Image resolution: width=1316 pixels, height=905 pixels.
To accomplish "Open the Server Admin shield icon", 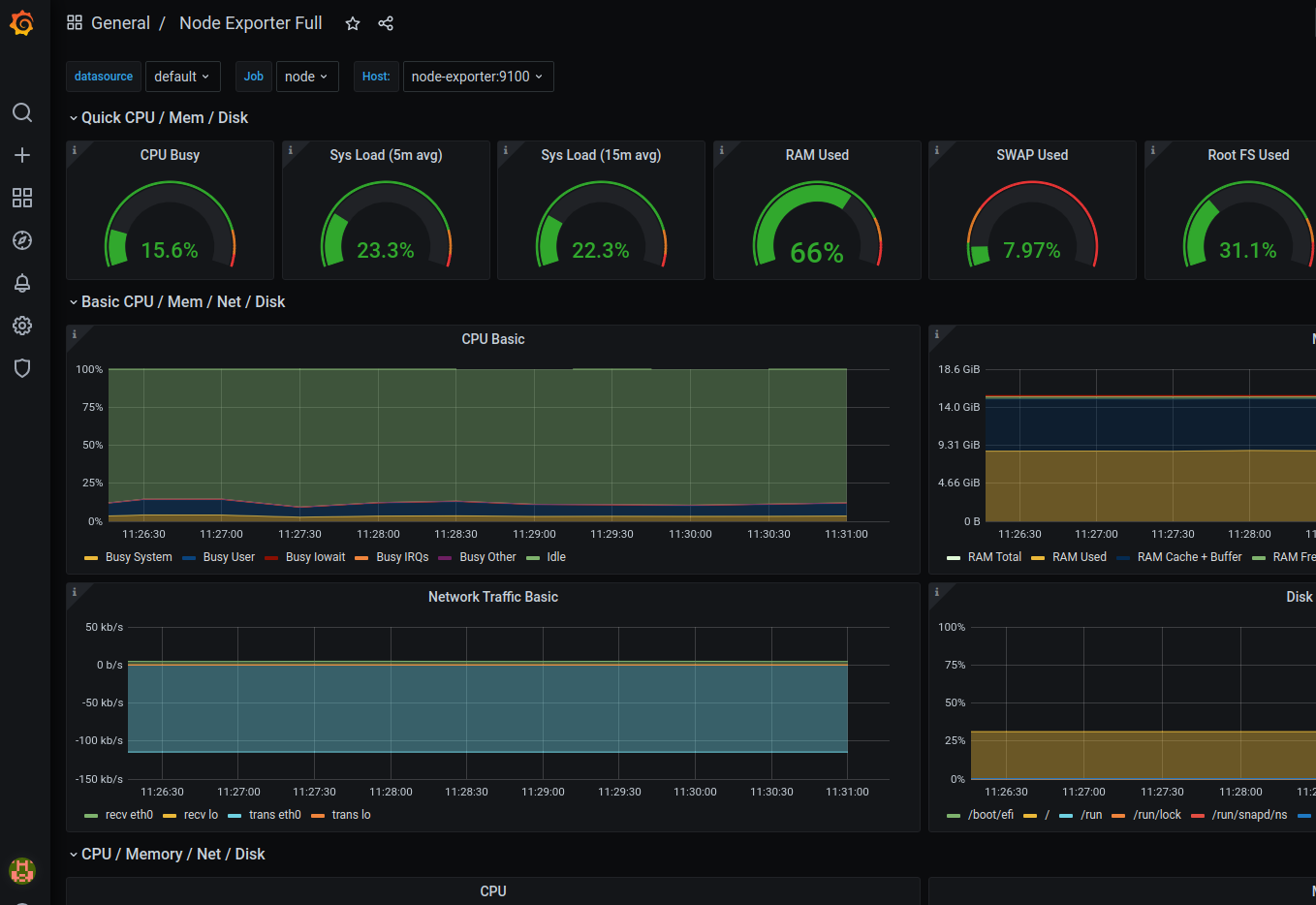I will click(x=22, y=368).
